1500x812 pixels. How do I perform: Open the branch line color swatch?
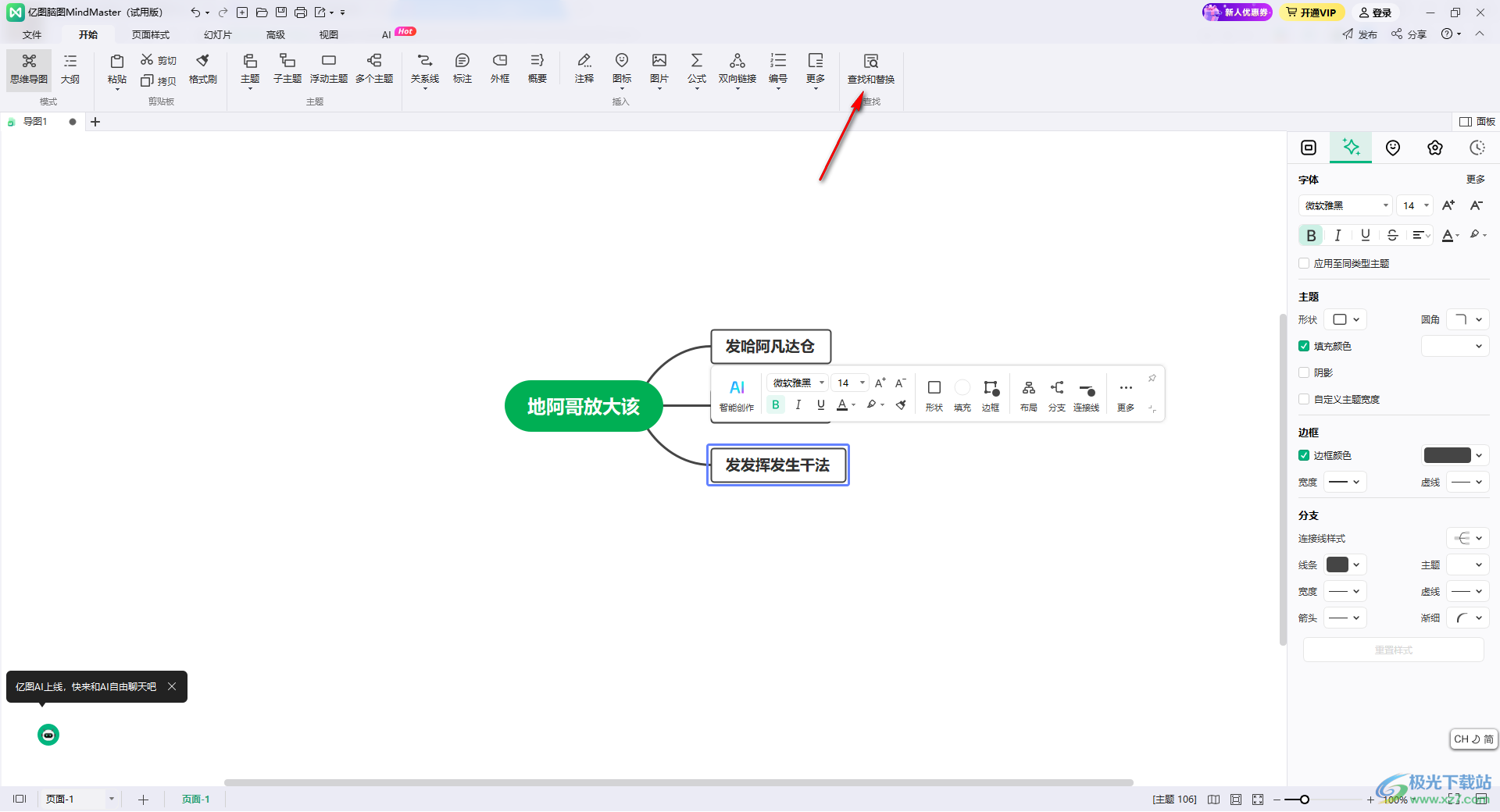click(x=1345, y=564)
